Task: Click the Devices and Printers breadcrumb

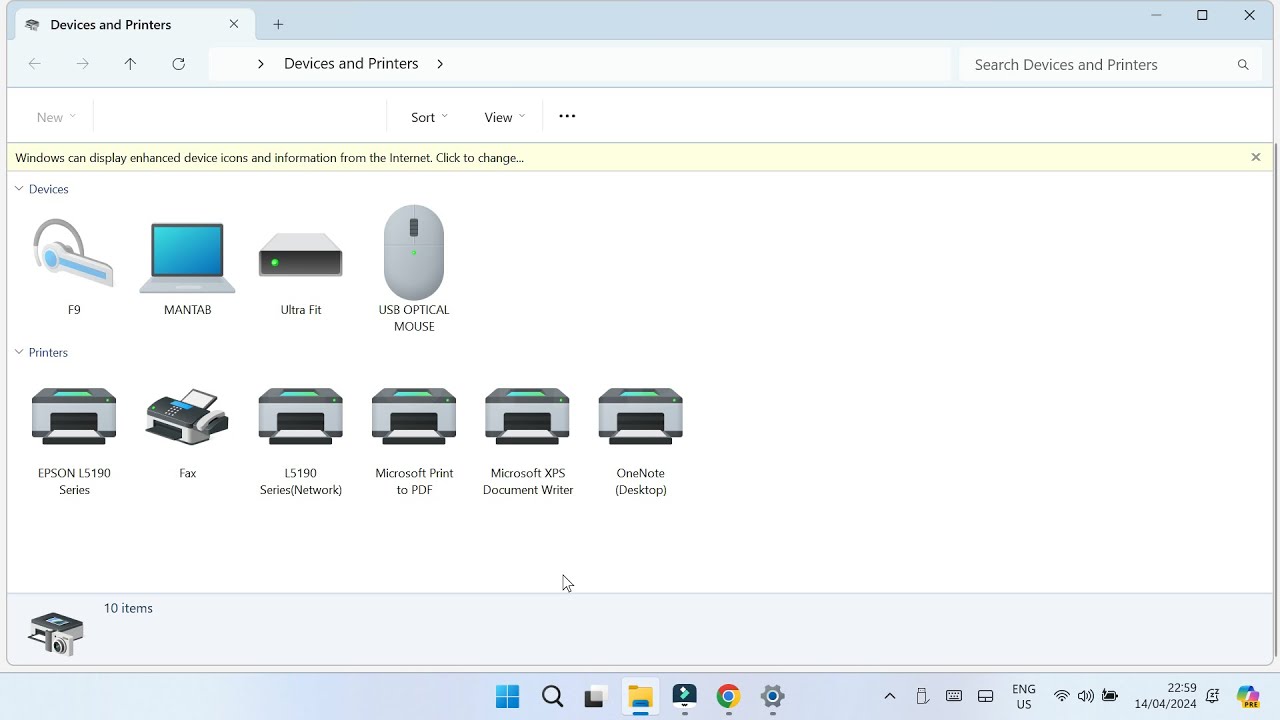Action: [x=351, y=63]
